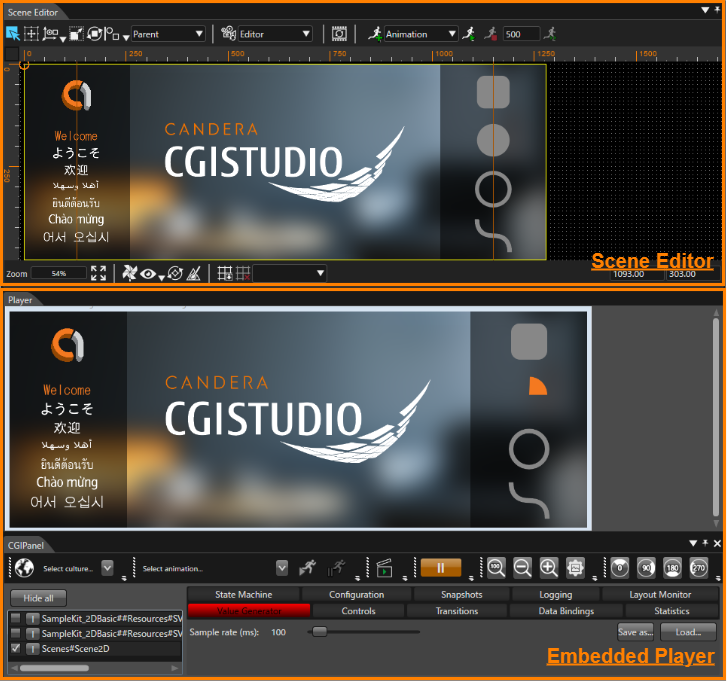Click the fit-to-screen zoom icon
Screen dimensions: 727x681
click(98, 273)
